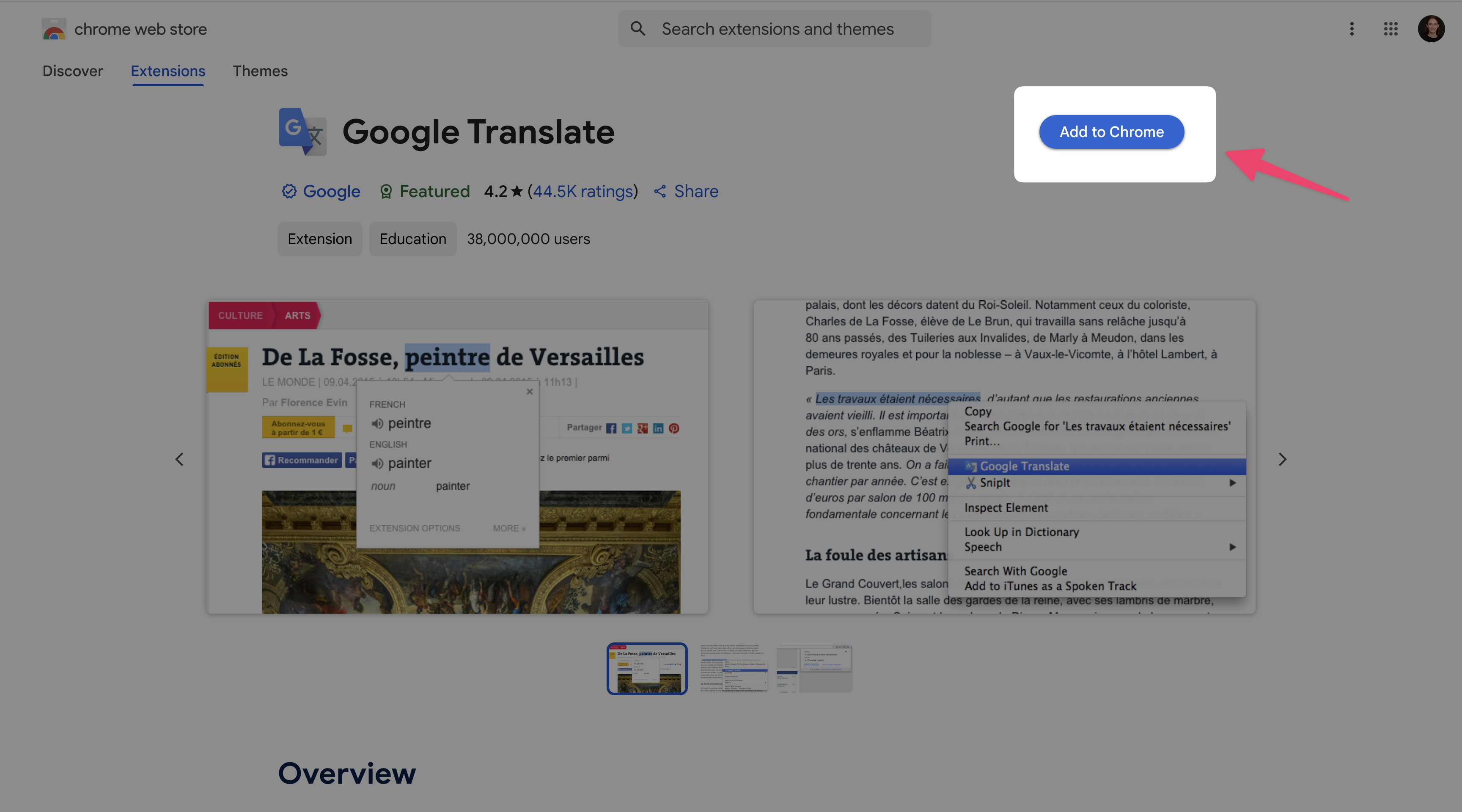1462x812 pixels.
Task: Select the third screenshot thumbnail
Action: [x=814, y=669]
